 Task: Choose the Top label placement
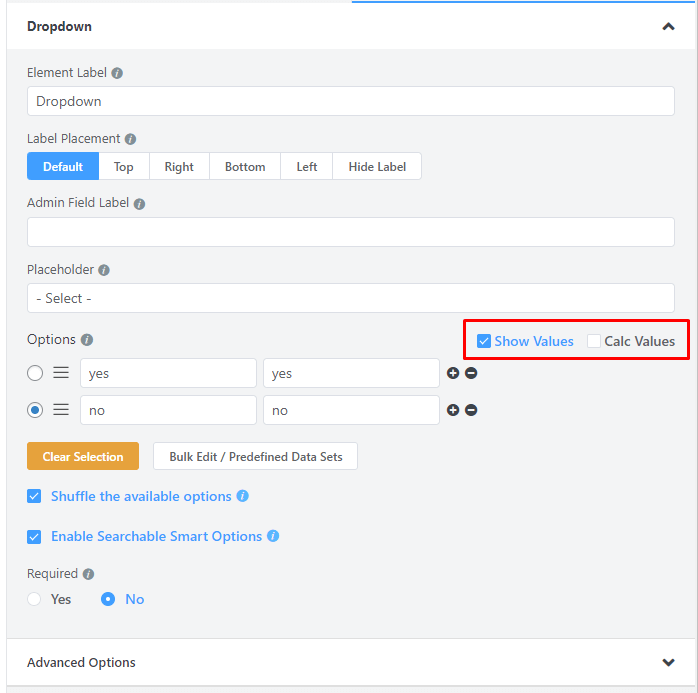coord(123,166)
